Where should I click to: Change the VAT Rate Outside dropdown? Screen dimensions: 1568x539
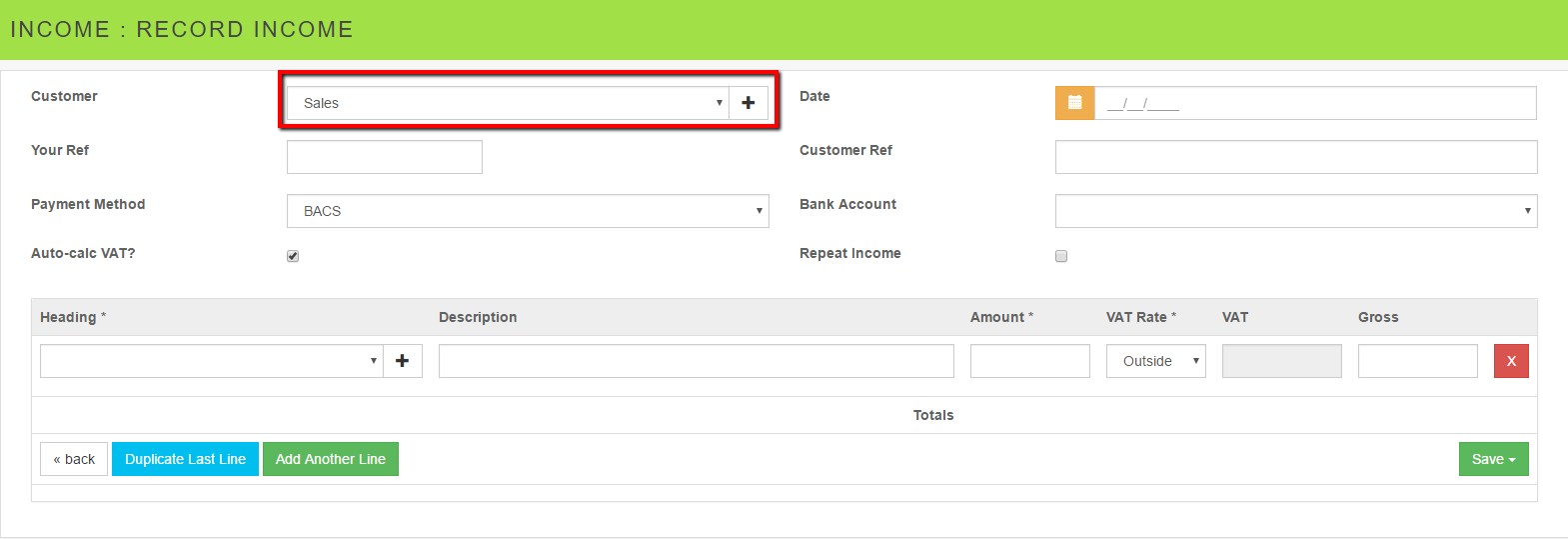pyautogui.click(x=1155, y=361)
